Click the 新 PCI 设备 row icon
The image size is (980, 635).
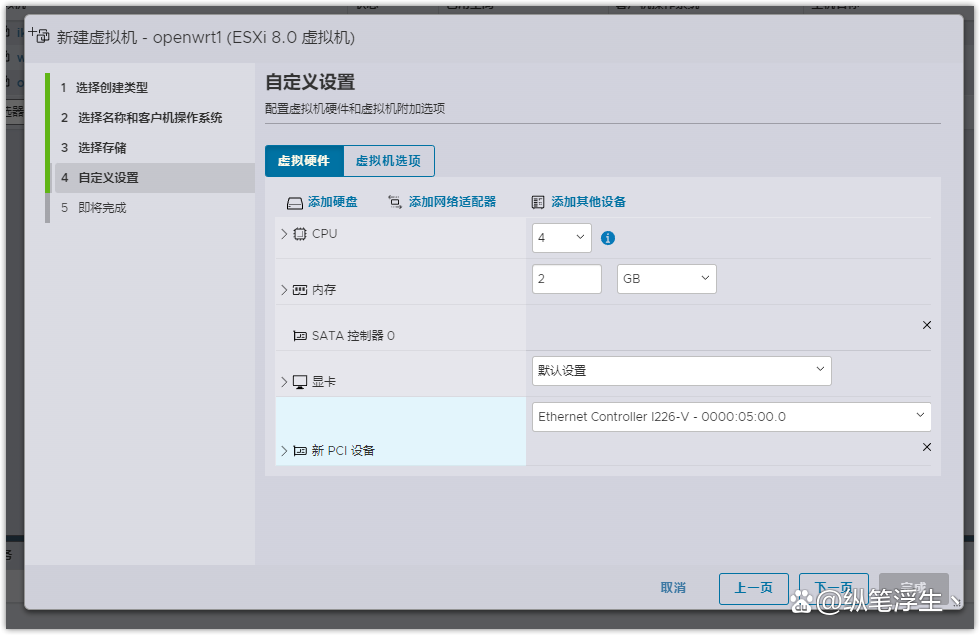pos(301,451)
